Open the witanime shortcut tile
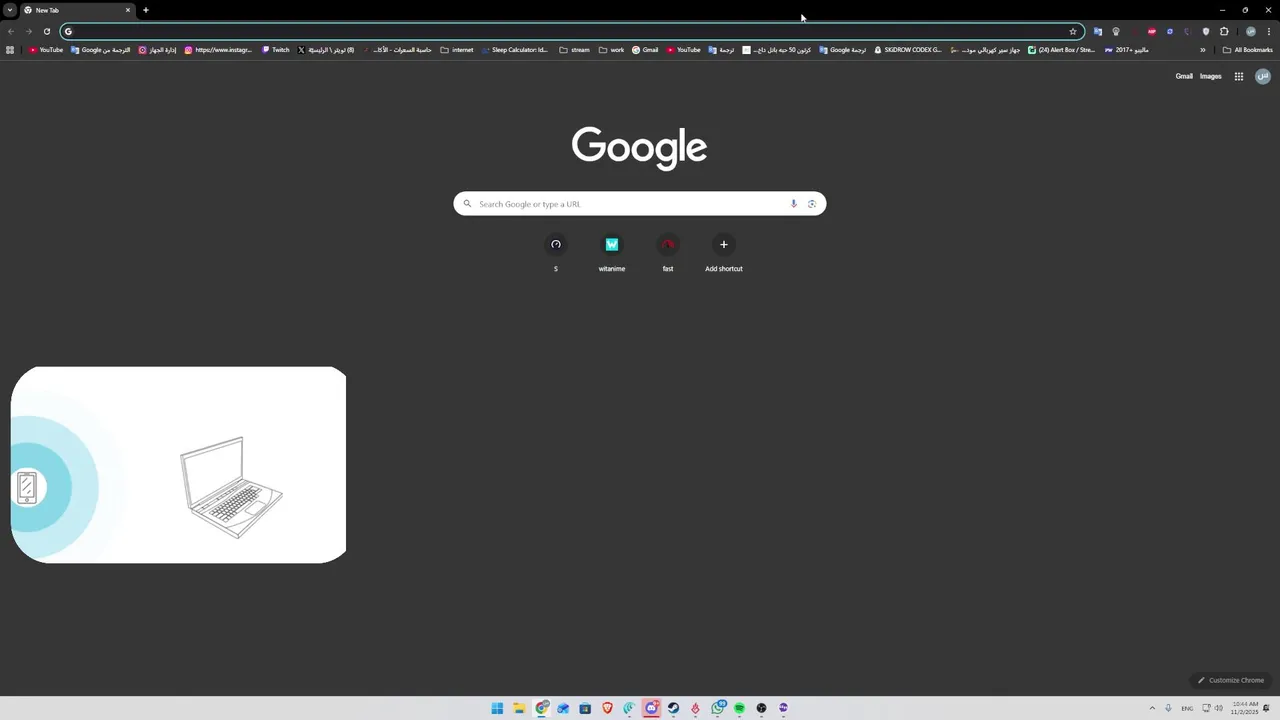 [x=612, y=253]
